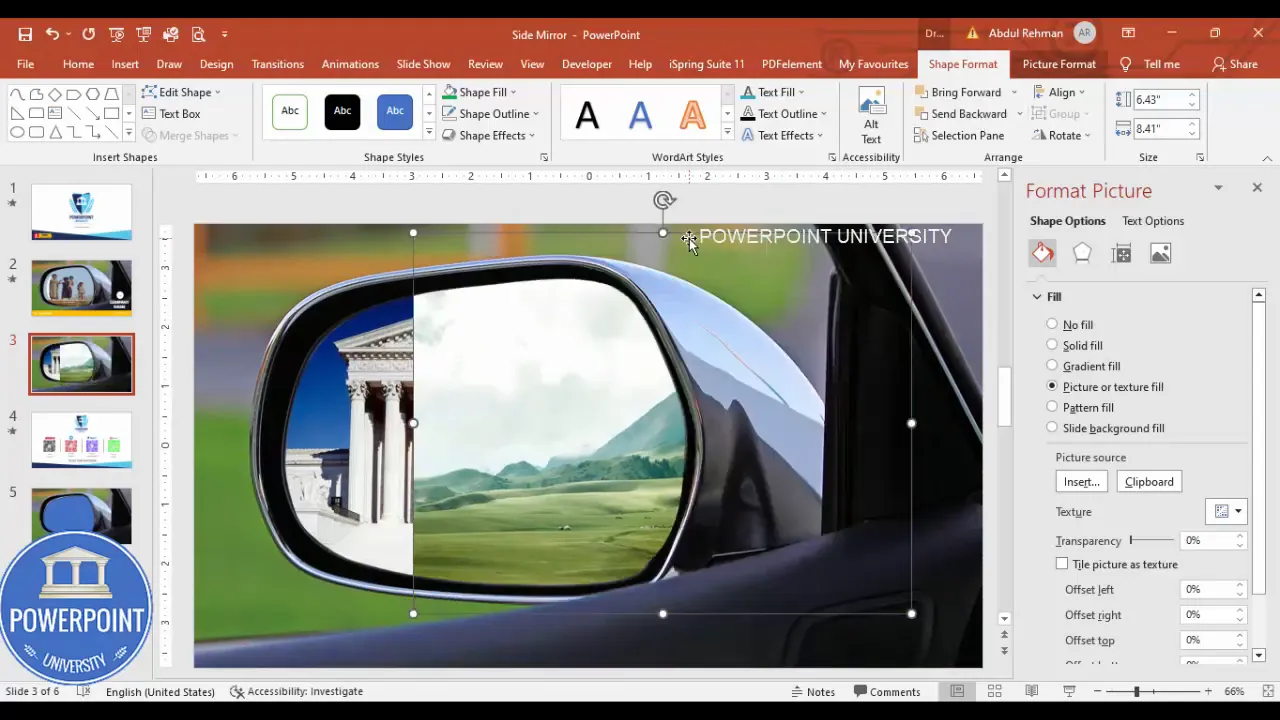Open the Texture dropdown in Format Picture
This screenshot has width=1280, height=720.
pos(1226,511)
